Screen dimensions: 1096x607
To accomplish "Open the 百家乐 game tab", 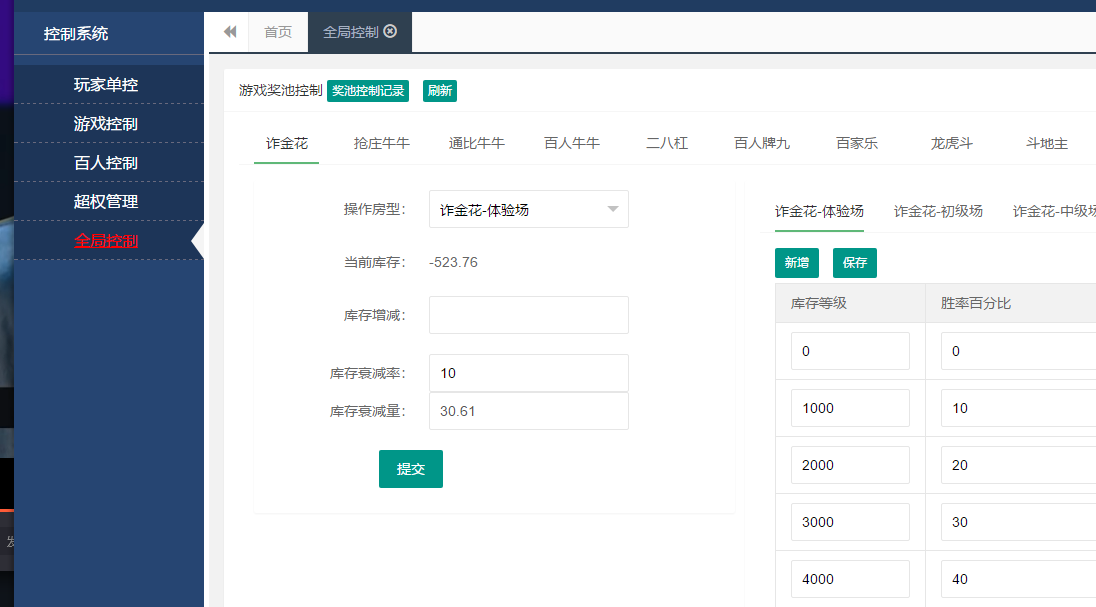I will click(x=857, y=143).
